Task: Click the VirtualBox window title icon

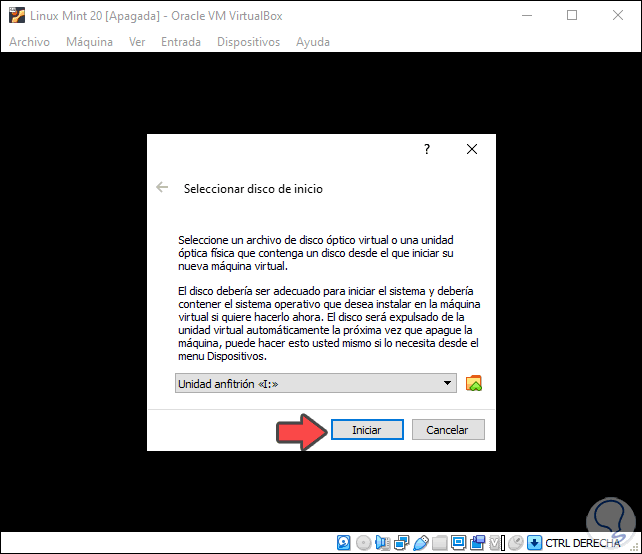Action: pos(17,16)
